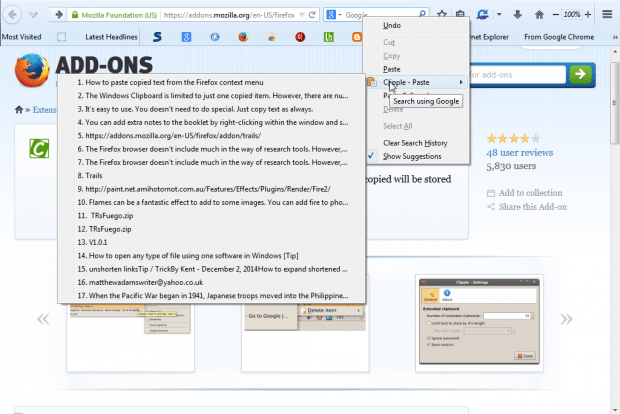Click the Firefox ADD-ONS logo
The width and height of the screenshot is (620, 414).
point(84,68)
